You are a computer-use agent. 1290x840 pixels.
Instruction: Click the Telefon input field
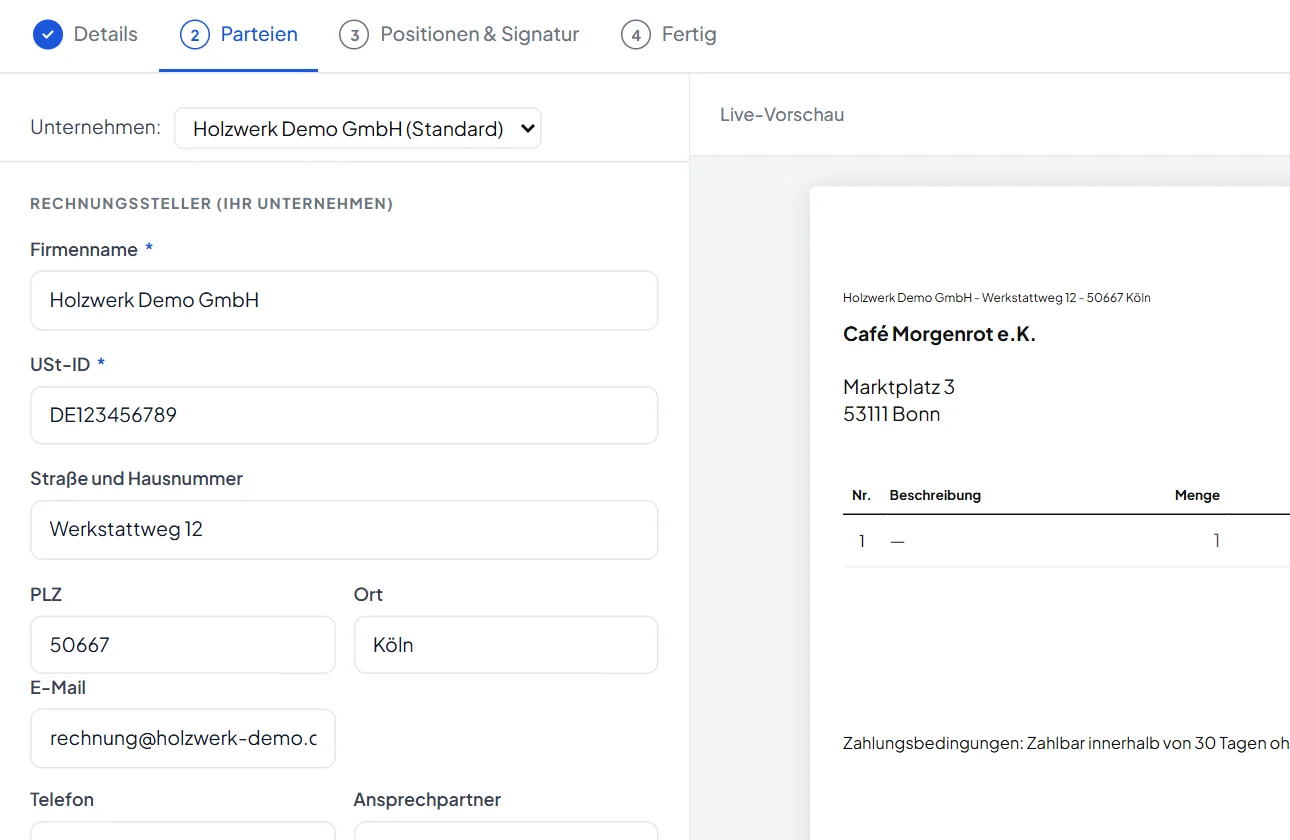[183, 831]
